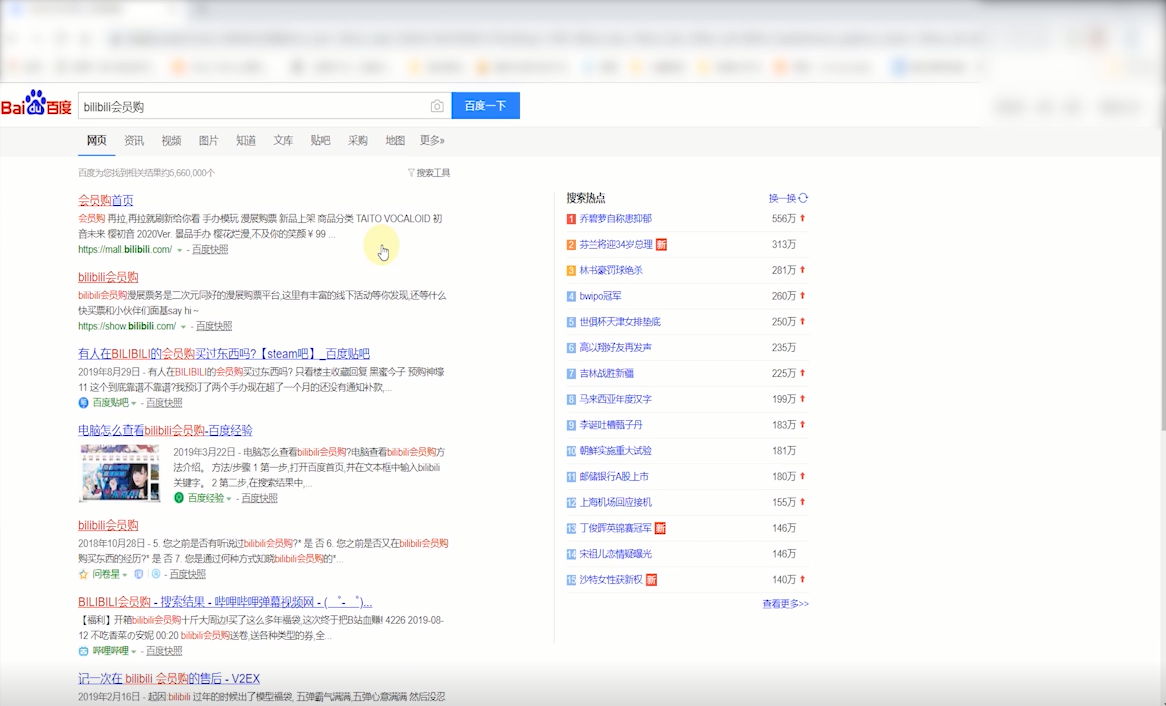Click the browser back arrow
Viewport: 1166px width, 706px height.
pyautogui.click(x=11, y=37)
